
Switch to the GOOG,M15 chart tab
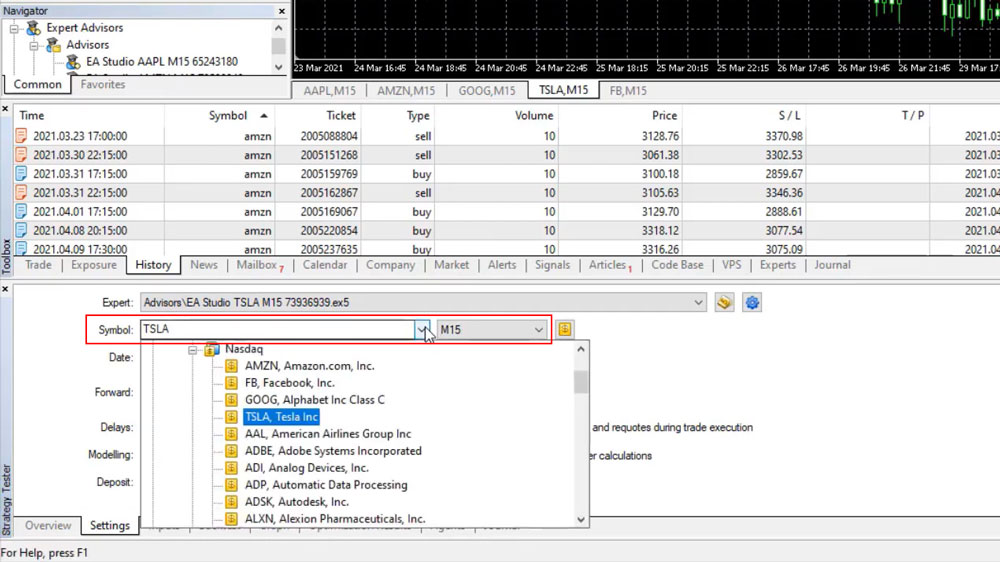pyautogui.click(x=487, y=91)
